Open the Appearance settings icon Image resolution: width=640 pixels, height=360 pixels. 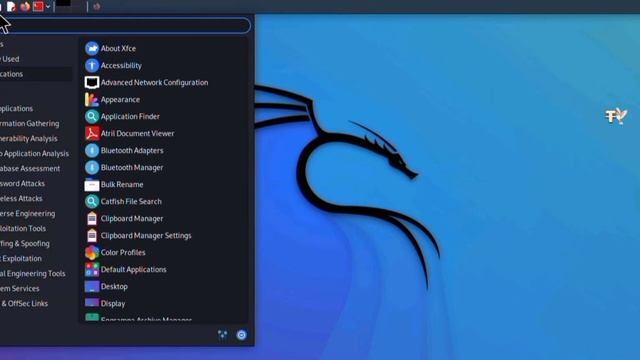[92, 100]
